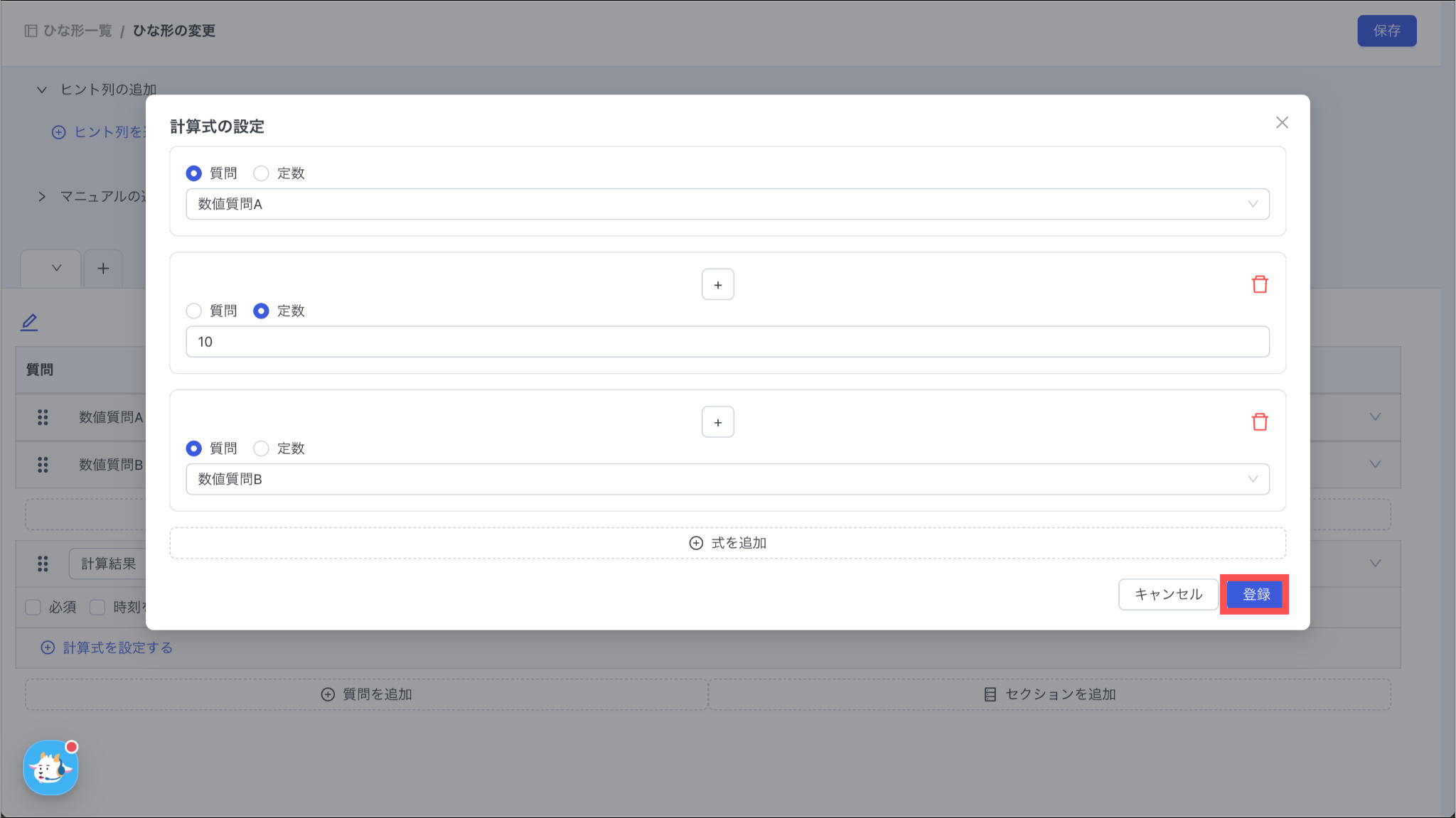Viewport: 1456px width, 818px height.
Task: Grab the drag handle for 数値質問A
Action: coord(43,417)
